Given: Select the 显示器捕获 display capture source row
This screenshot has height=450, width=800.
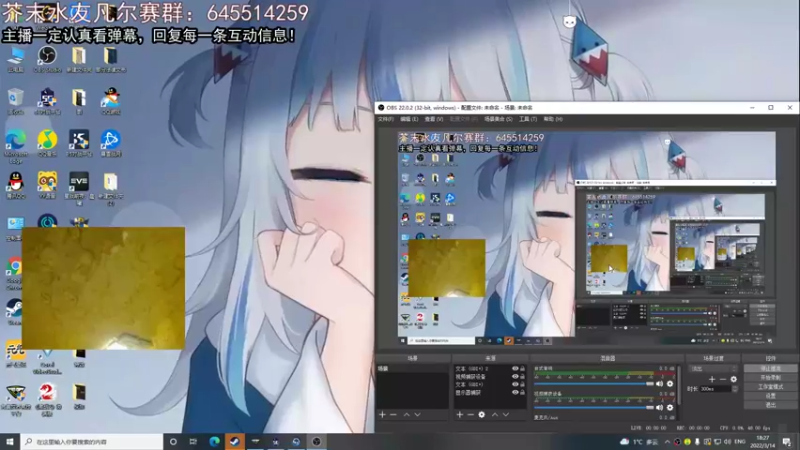Looking at the screenshot, I should click(x=490, y=392).
